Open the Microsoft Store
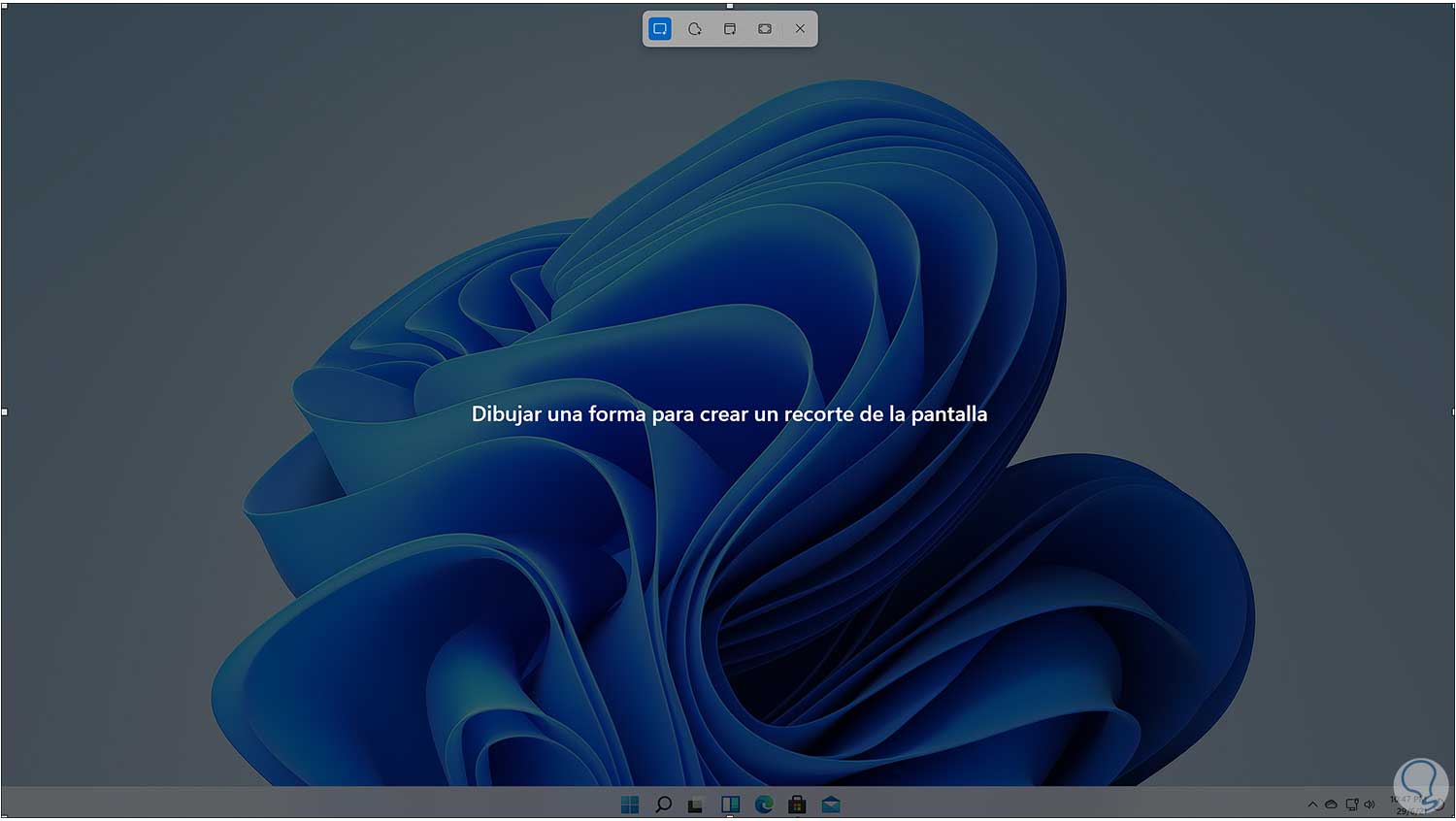This screenshot has width=1456, height=821. (797, 805)
